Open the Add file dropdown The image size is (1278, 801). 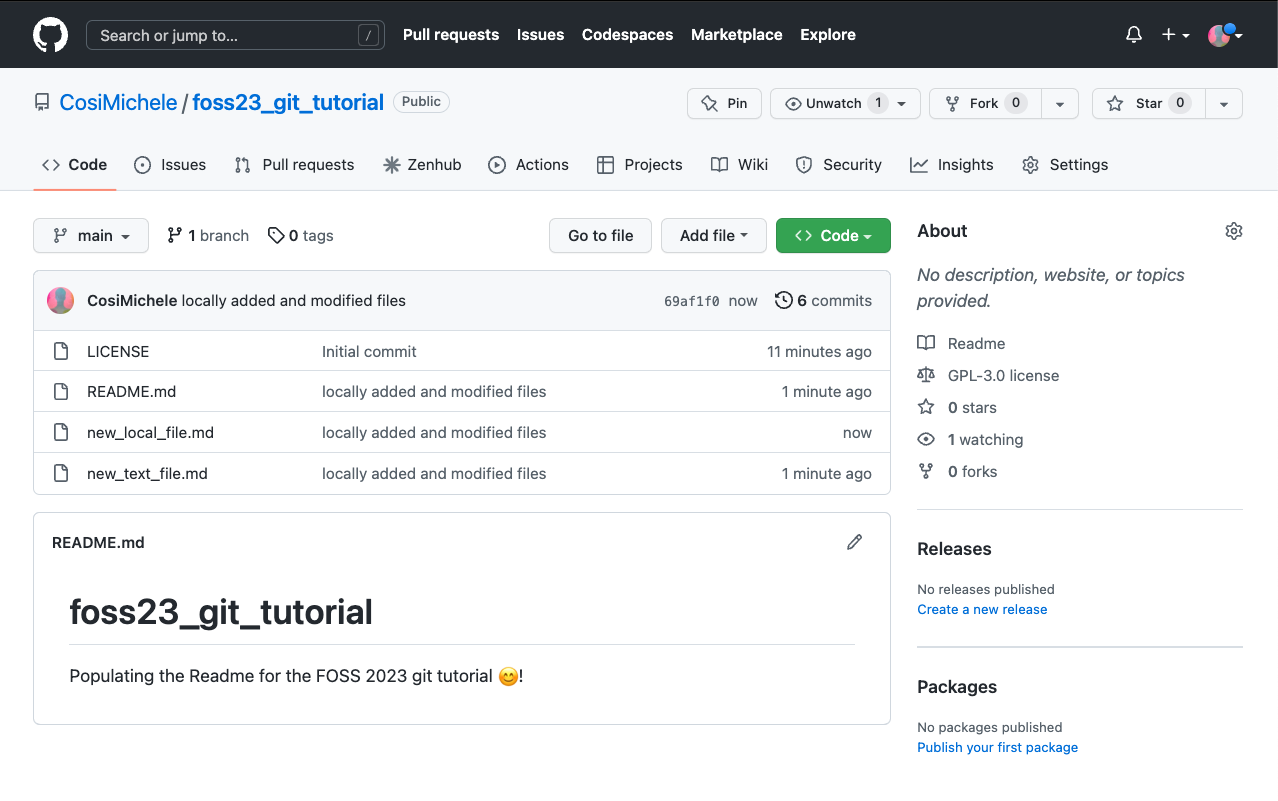(x=714, y=236)
